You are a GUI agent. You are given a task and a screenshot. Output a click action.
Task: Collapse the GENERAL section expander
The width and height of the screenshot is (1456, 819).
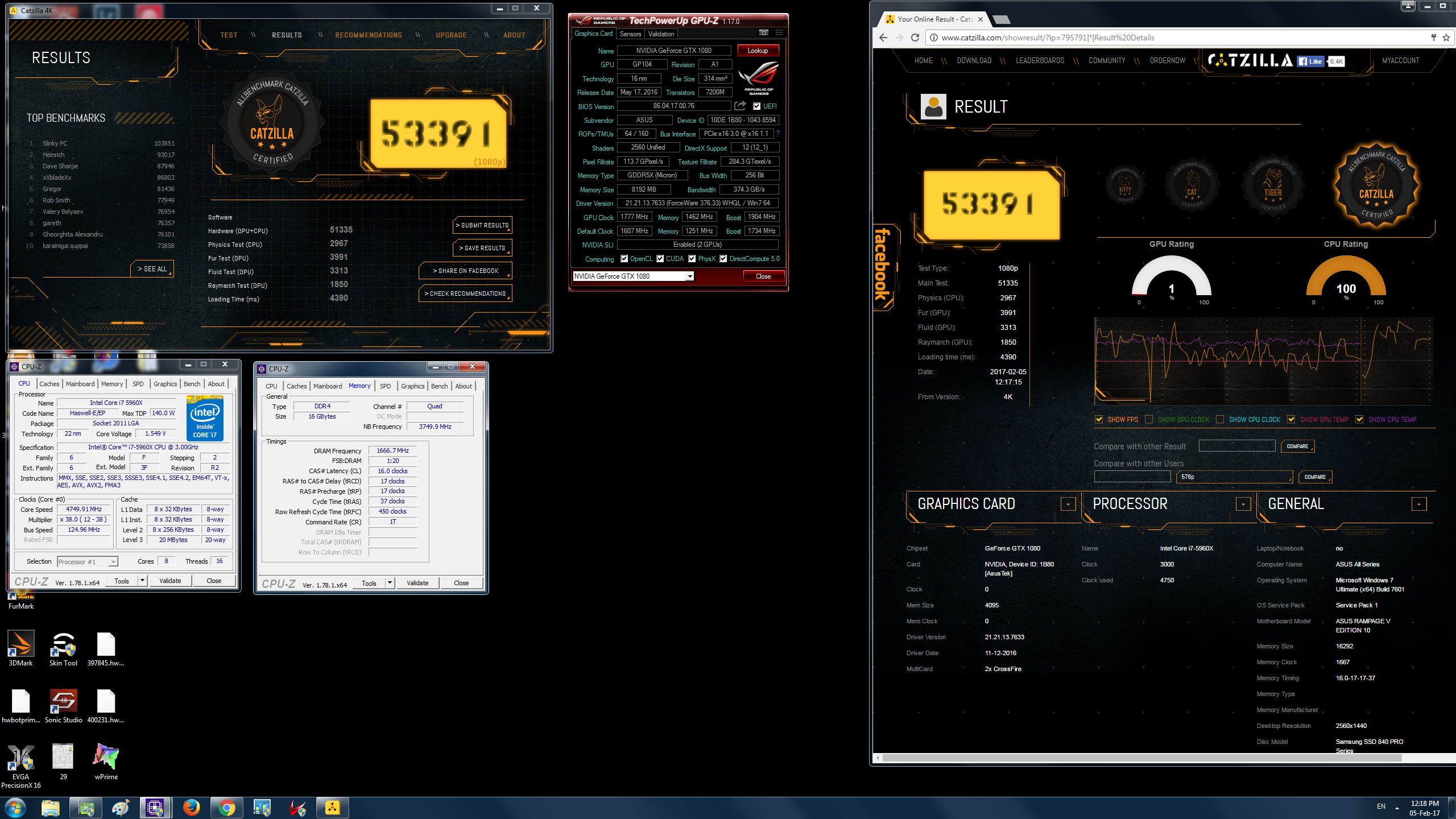tap(1419, 504)
